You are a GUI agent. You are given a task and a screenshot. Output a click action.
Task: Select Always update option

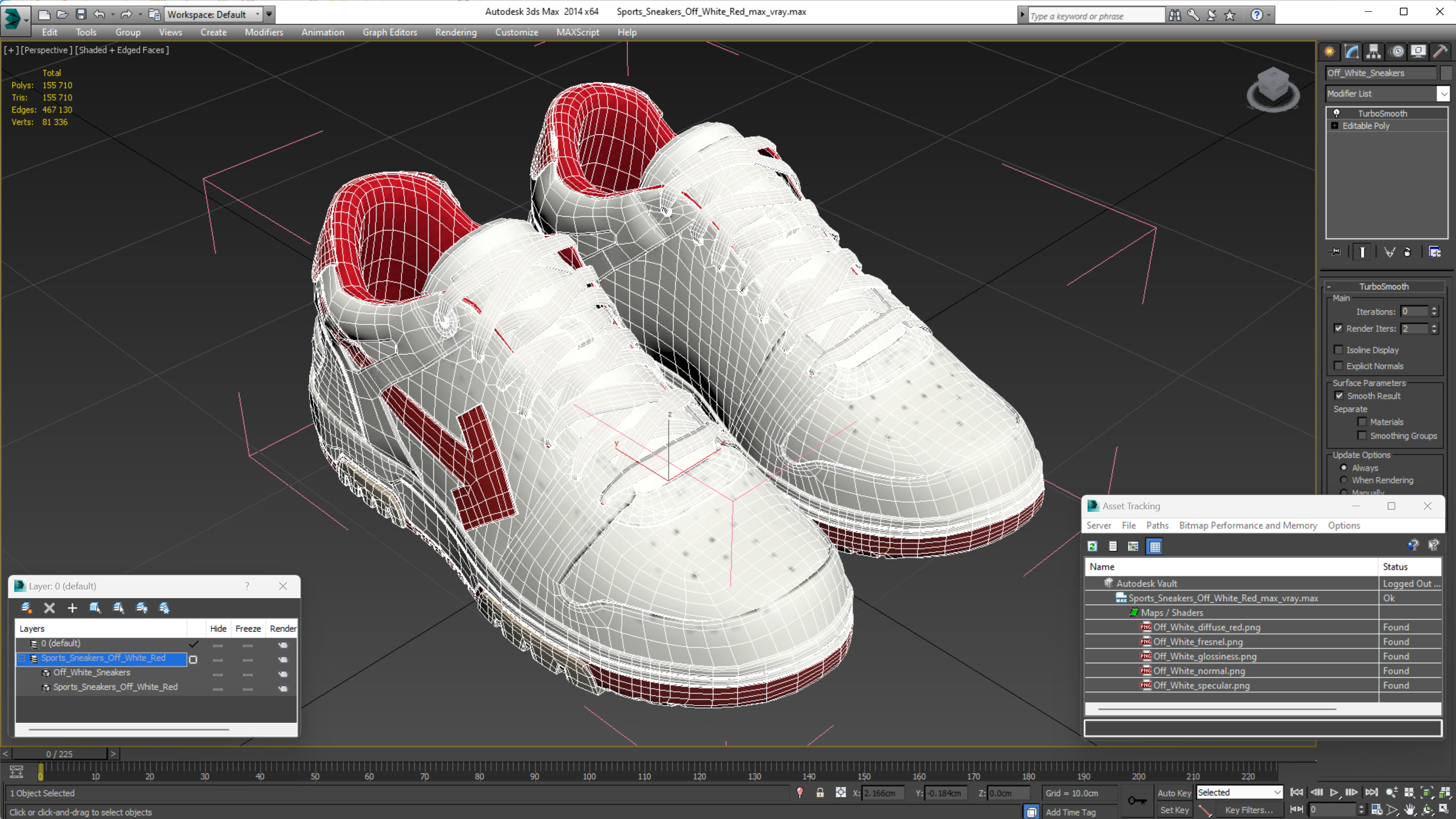click(1344, 467)
